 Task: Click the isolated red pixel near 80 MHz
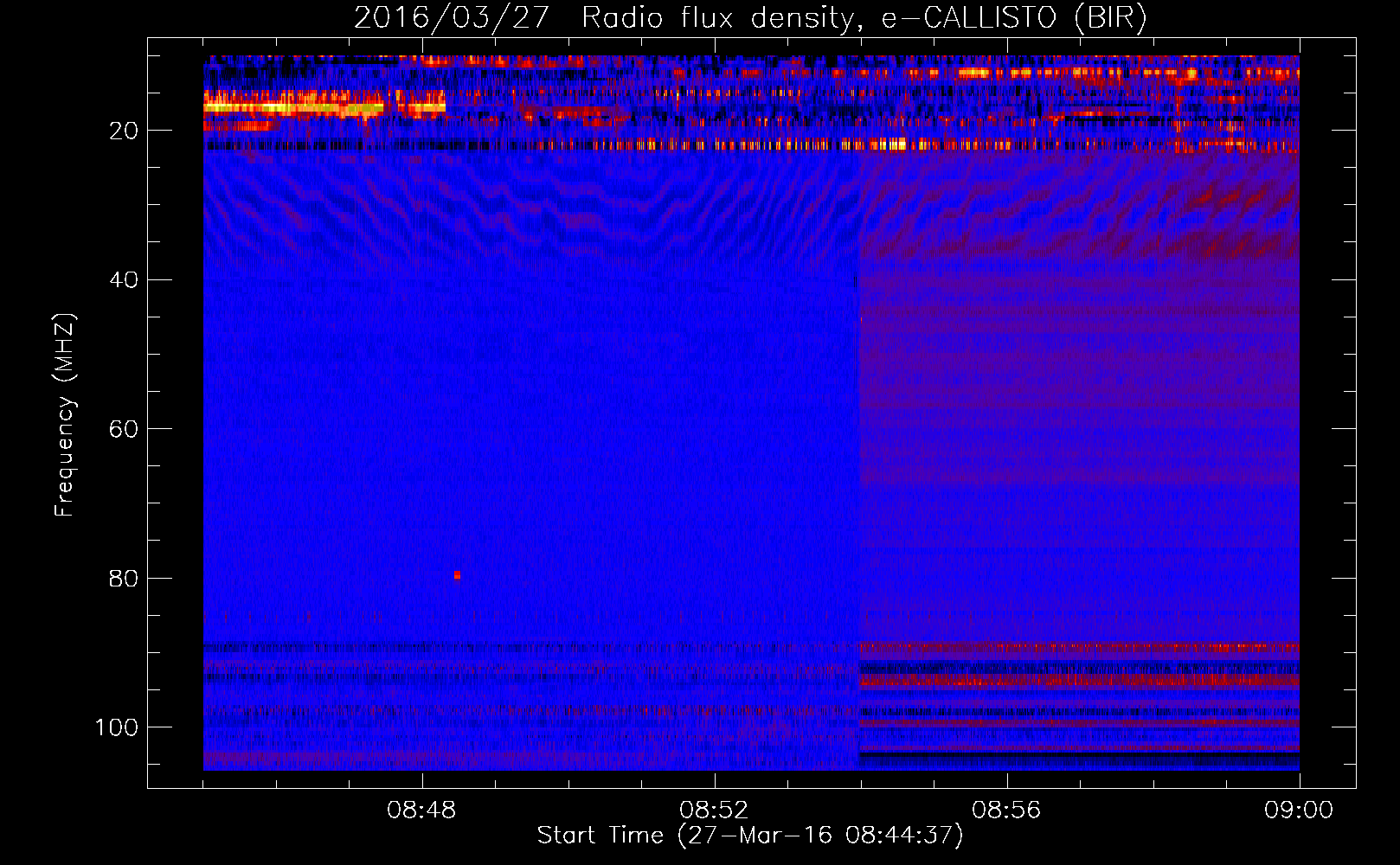(457, 575)
